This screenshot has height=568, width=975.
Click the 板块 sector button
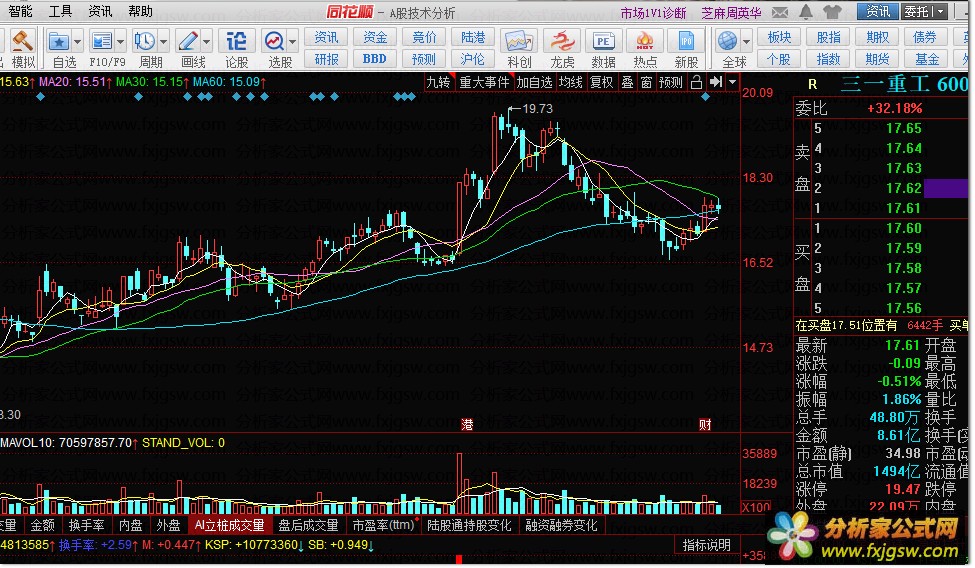click(779, 37)
